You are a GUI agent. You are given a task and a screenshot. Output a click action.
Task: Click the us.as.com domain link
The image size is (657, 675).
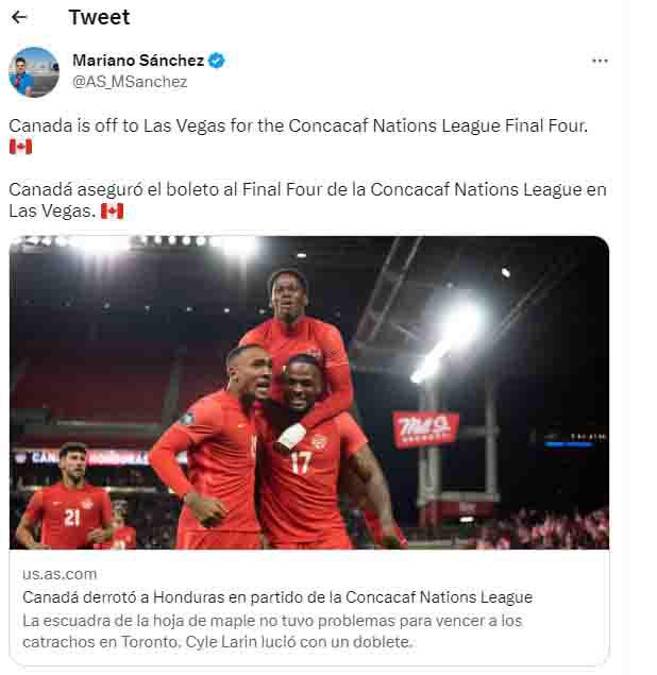59,574
